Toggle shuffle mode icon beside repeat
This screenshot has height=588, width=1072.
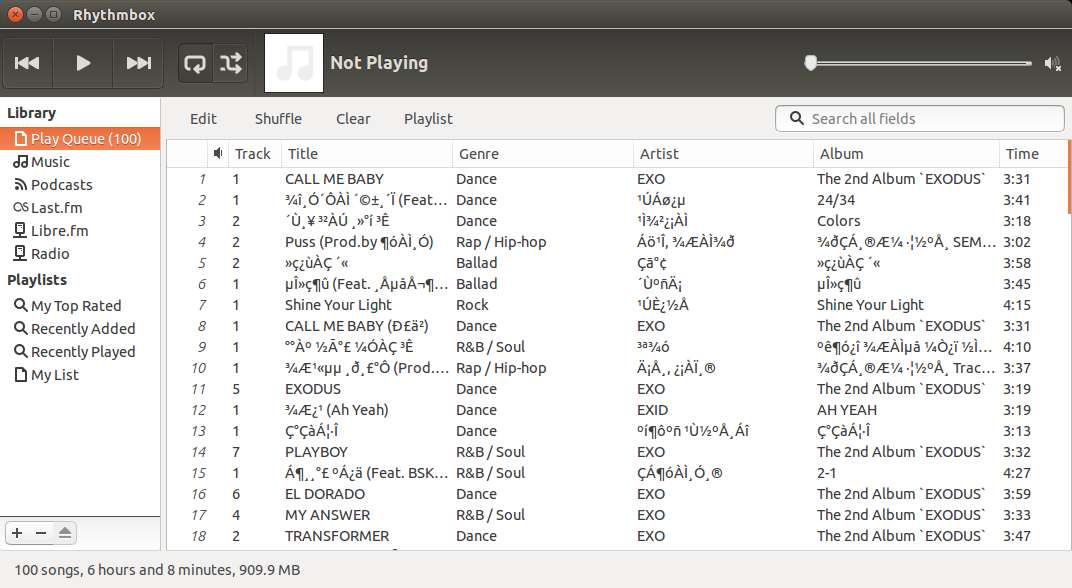[230, 63]
